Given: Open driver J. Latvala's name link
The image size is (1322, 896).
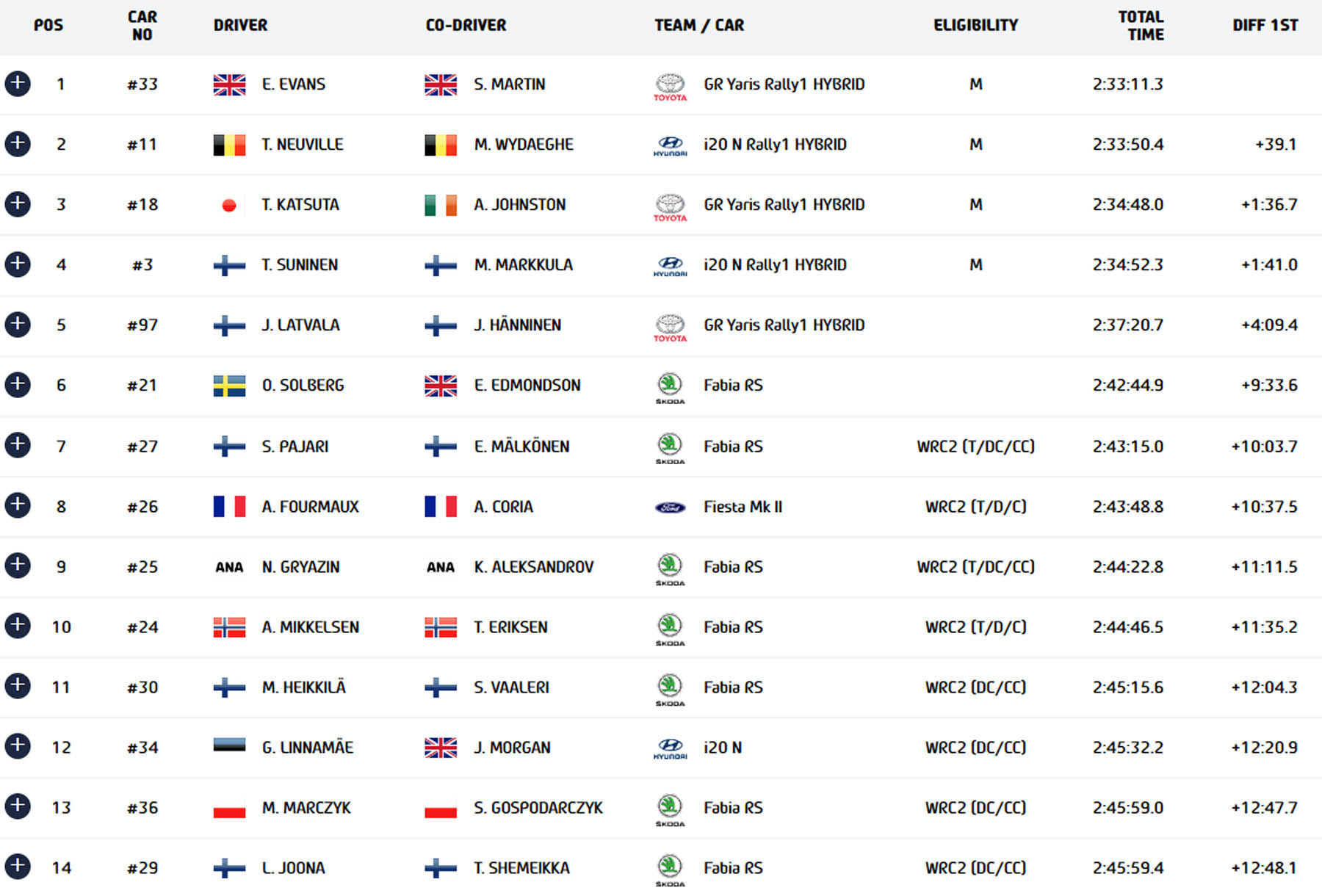Looking at the screenshot, I should 300,325.
